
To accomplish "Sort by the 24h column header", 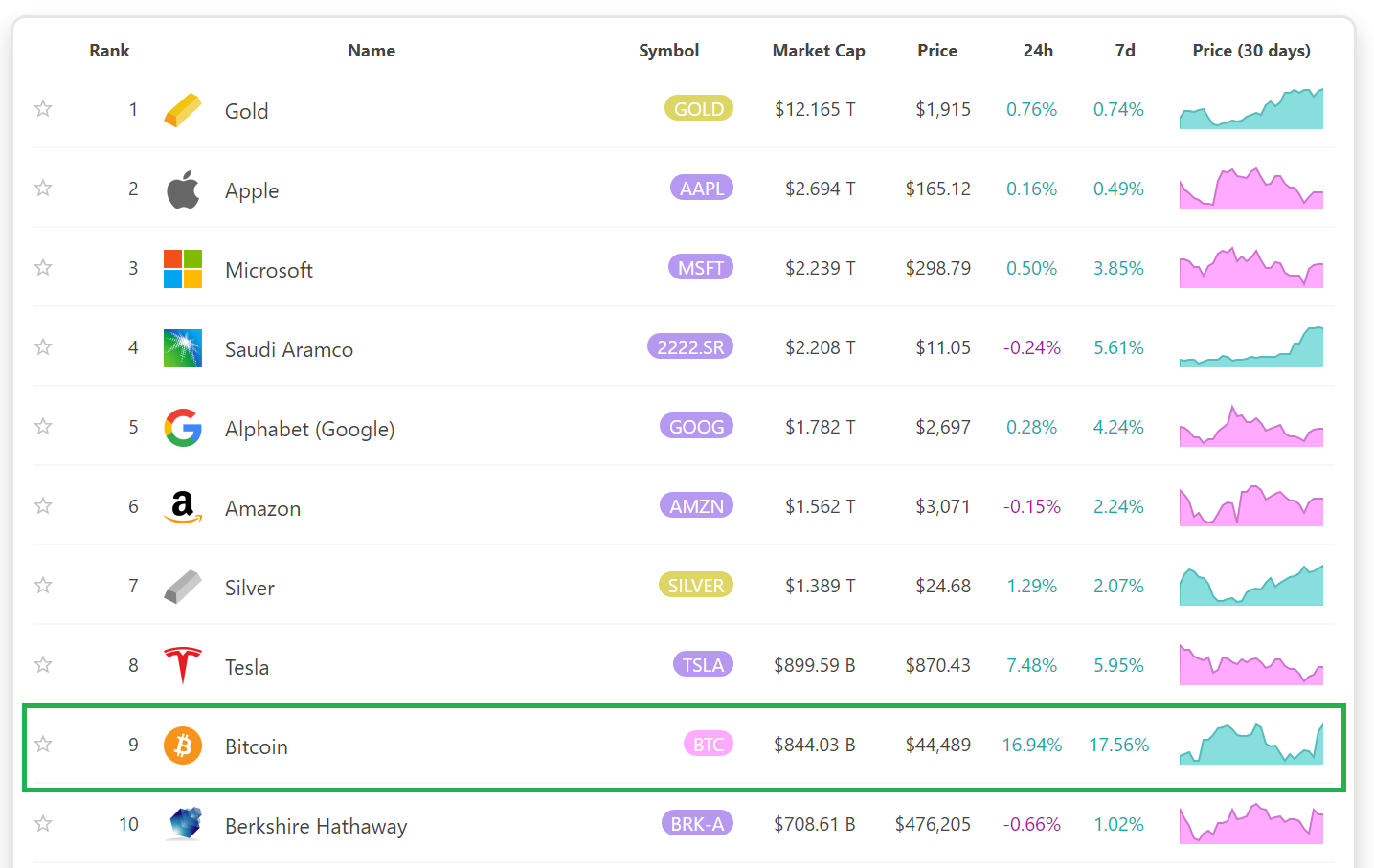I will coord(1038,51).
